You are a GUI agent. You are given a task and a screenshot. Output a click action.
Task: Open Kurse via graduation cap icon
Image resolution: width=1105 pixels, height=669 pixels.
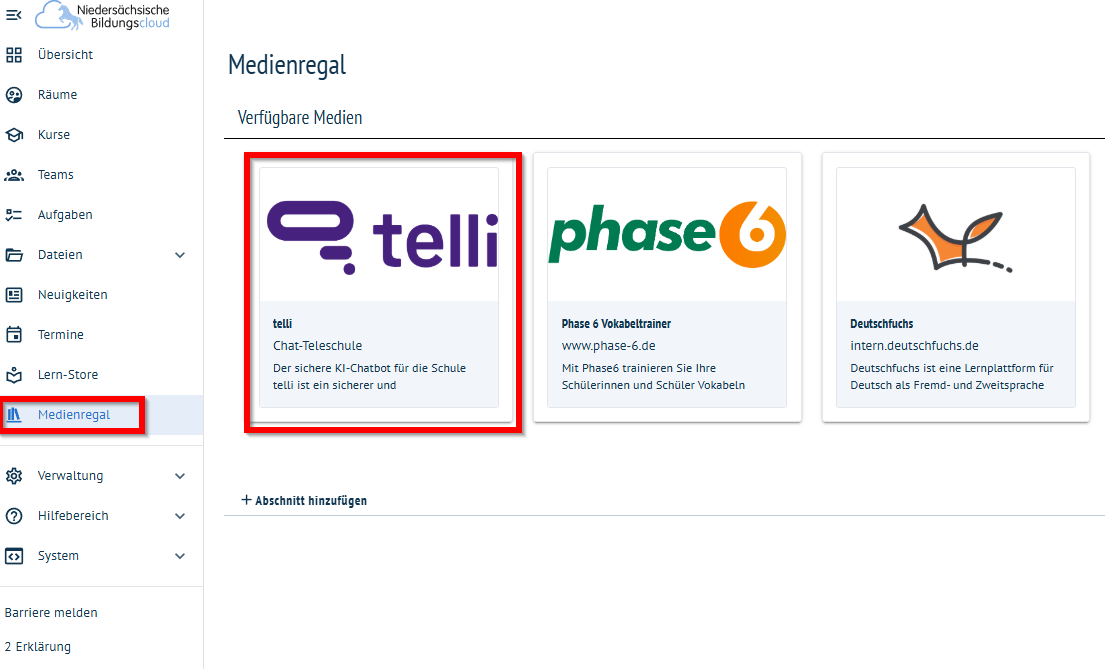pos(14,135)
